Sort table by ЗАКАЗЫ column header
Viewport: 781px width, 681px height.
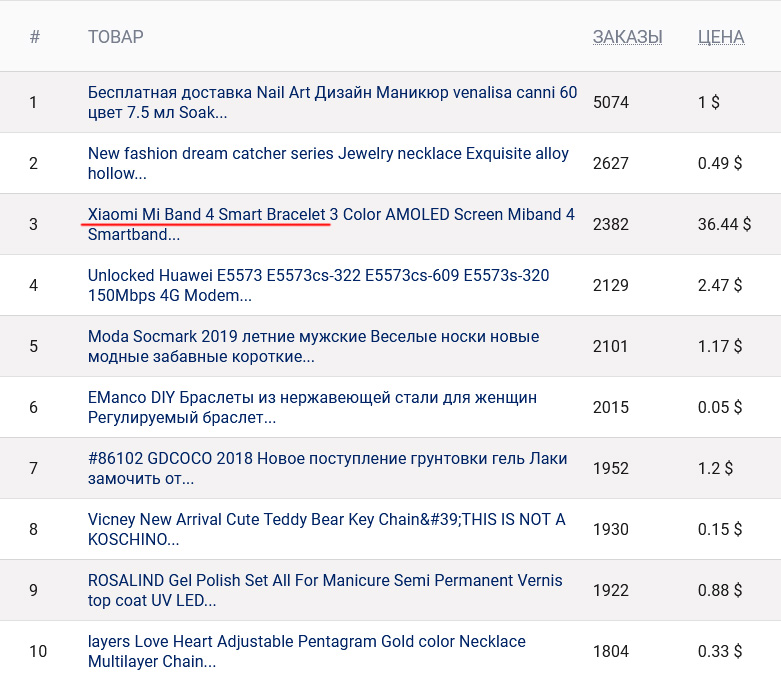pyautogui.click(x=627, y=37)
